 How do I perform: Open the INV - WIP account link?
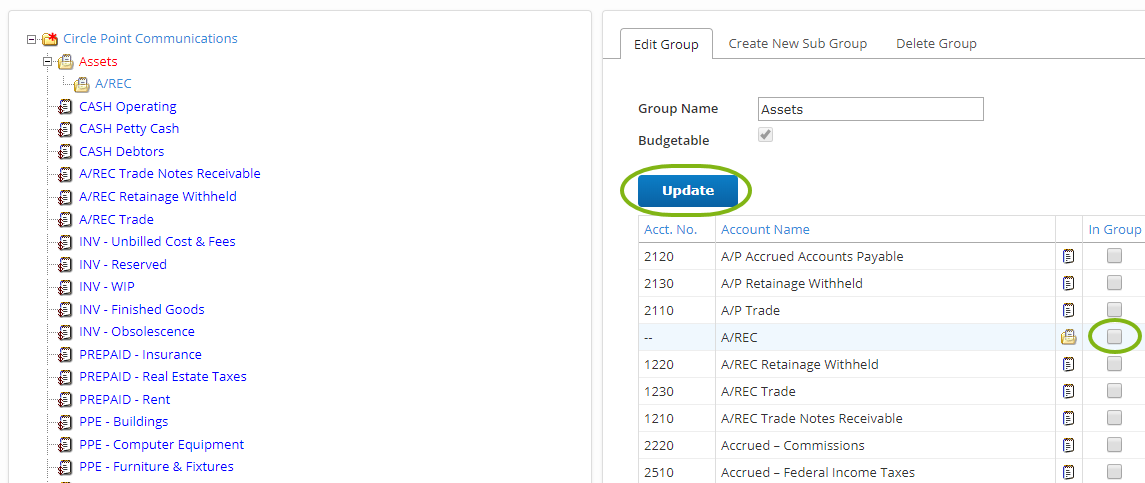click(x=107, y=287)
